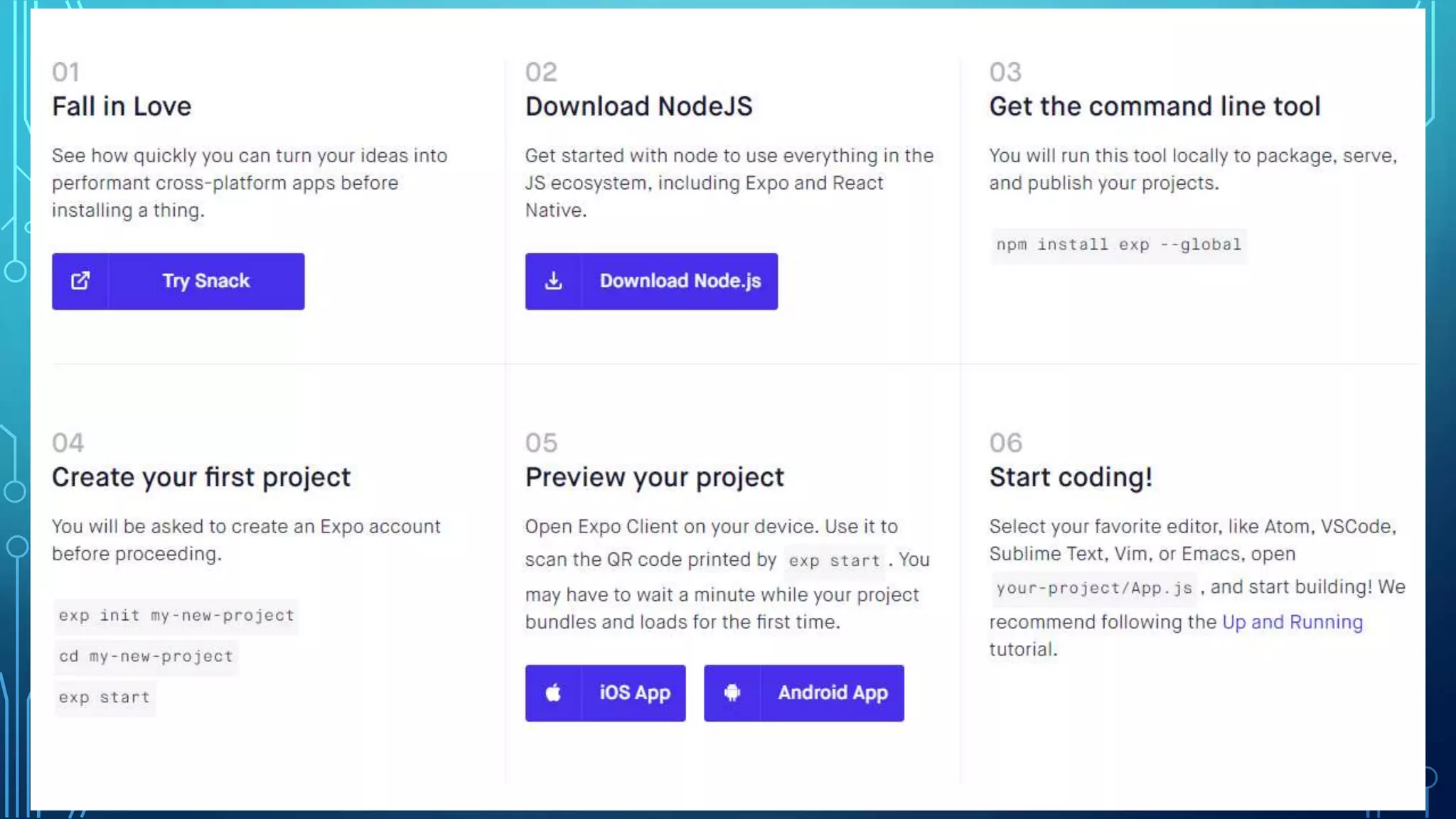Viewport: 1456px width, 819px height.
Task: Click the Start coding! heading
Action: pos(1071,477)
